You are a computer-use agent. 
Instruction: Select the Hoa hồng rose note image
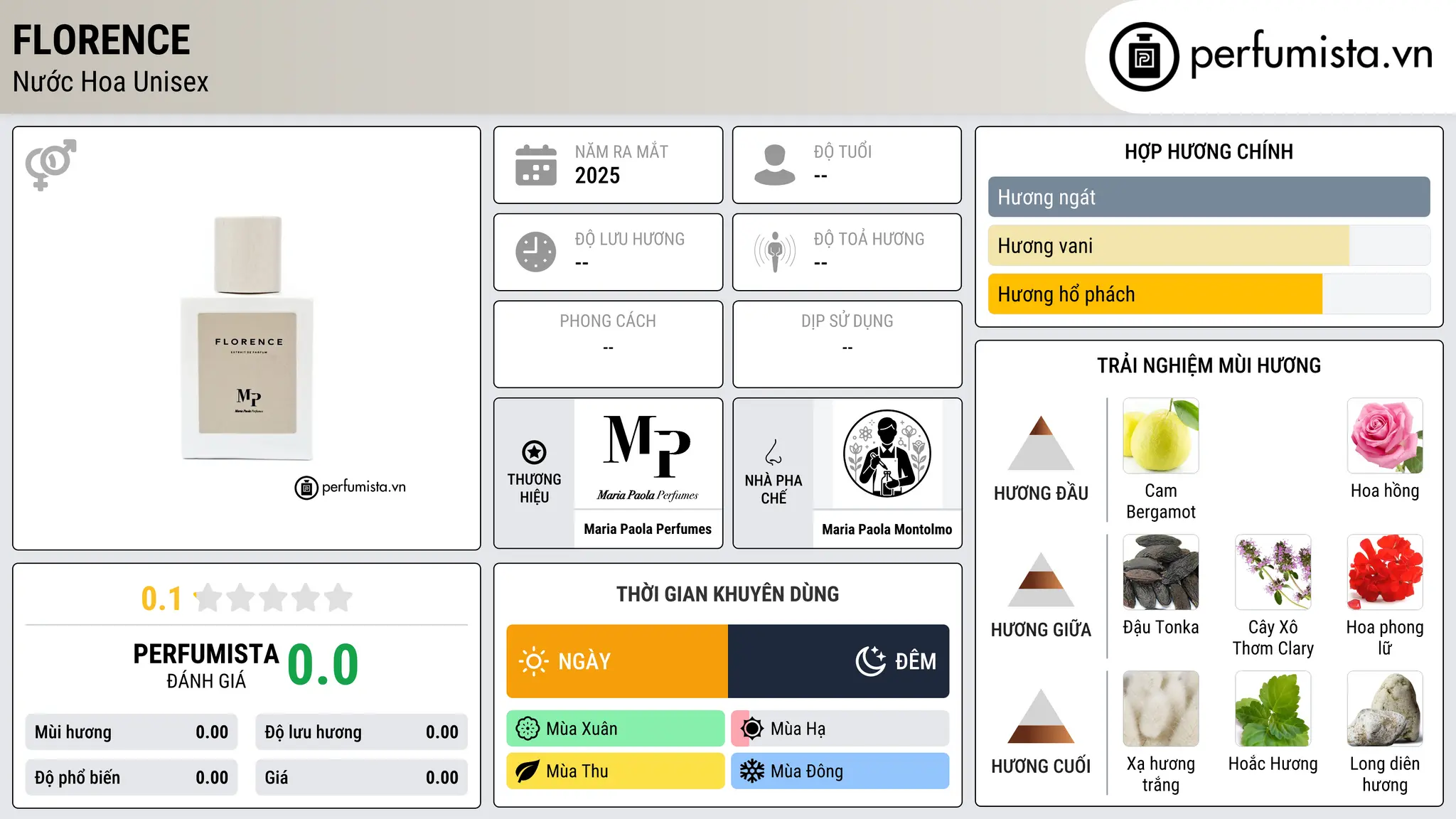1385,436
